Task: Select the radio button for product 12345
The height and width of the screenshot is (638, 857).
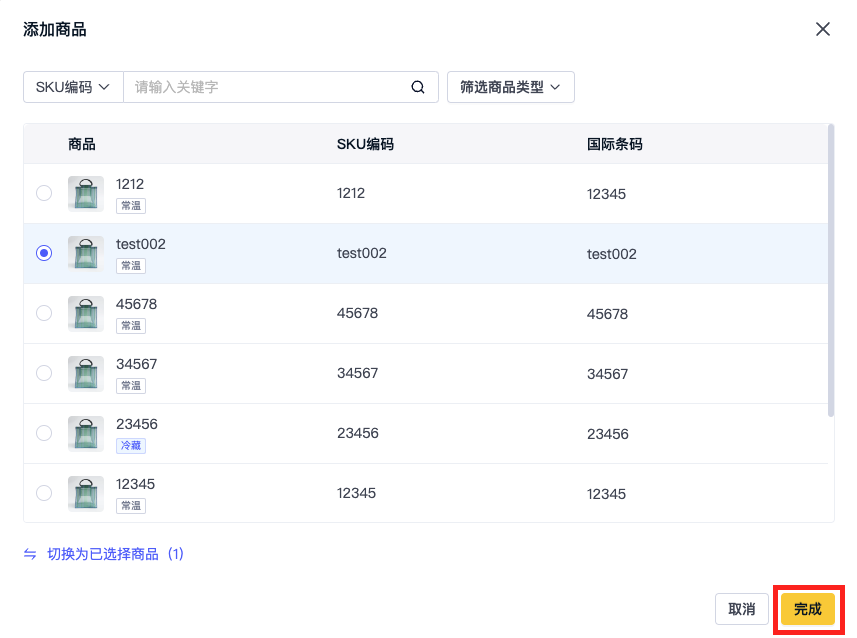Action: tap(44, 493)
